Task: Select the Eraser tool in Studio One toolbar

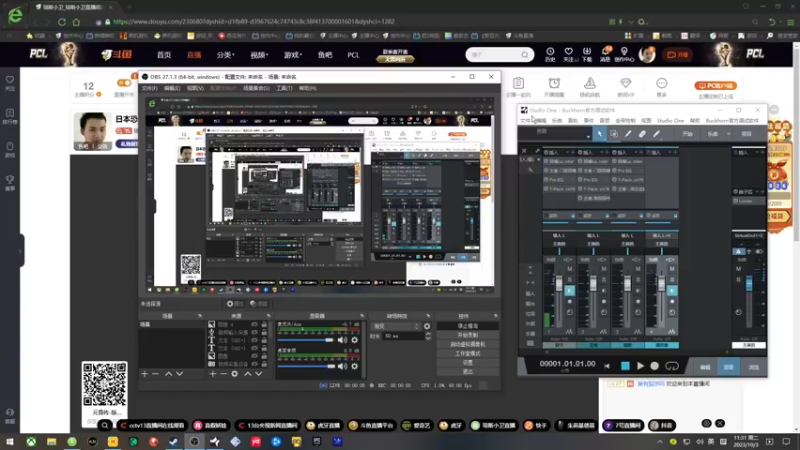Action: pyautogui.click(x=642, y=134)
